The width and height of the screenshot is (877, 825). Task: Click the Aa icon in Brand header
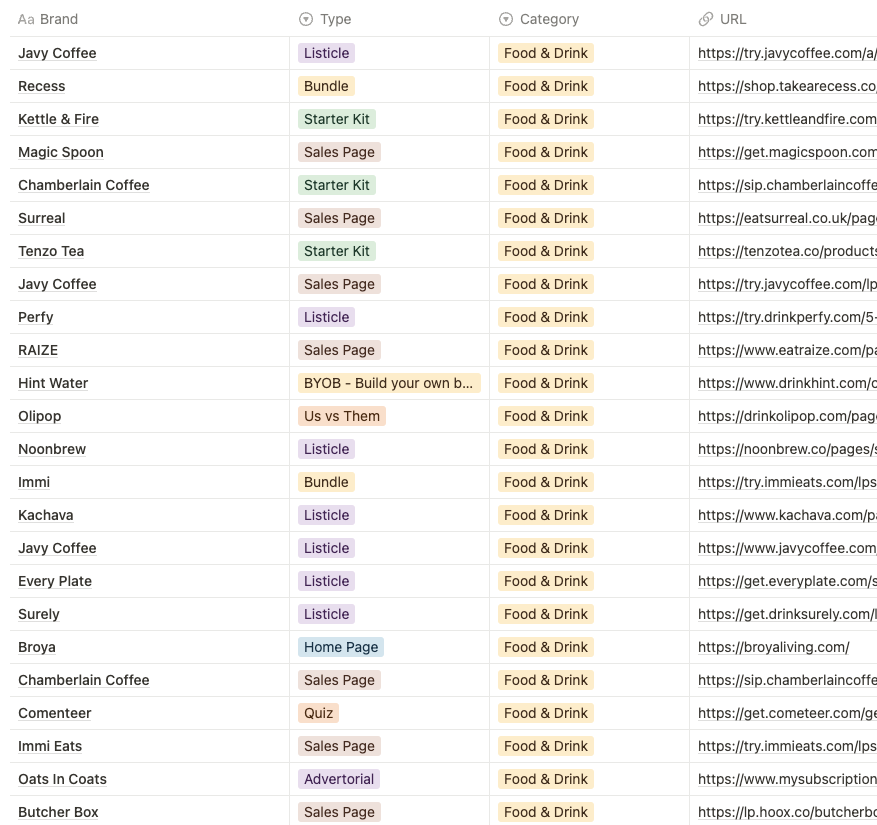26,20
